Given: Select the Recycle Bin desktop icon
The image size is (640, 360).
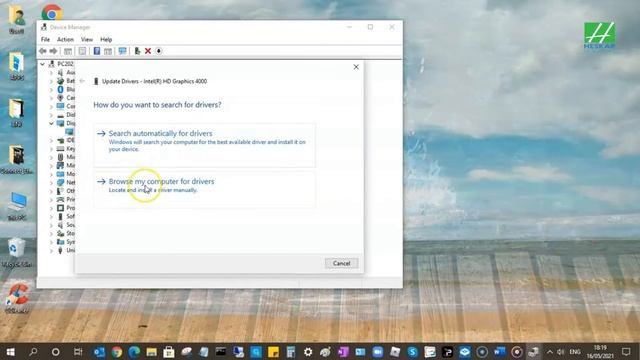Looking at the screenshot, I should [x=17, y=253].
